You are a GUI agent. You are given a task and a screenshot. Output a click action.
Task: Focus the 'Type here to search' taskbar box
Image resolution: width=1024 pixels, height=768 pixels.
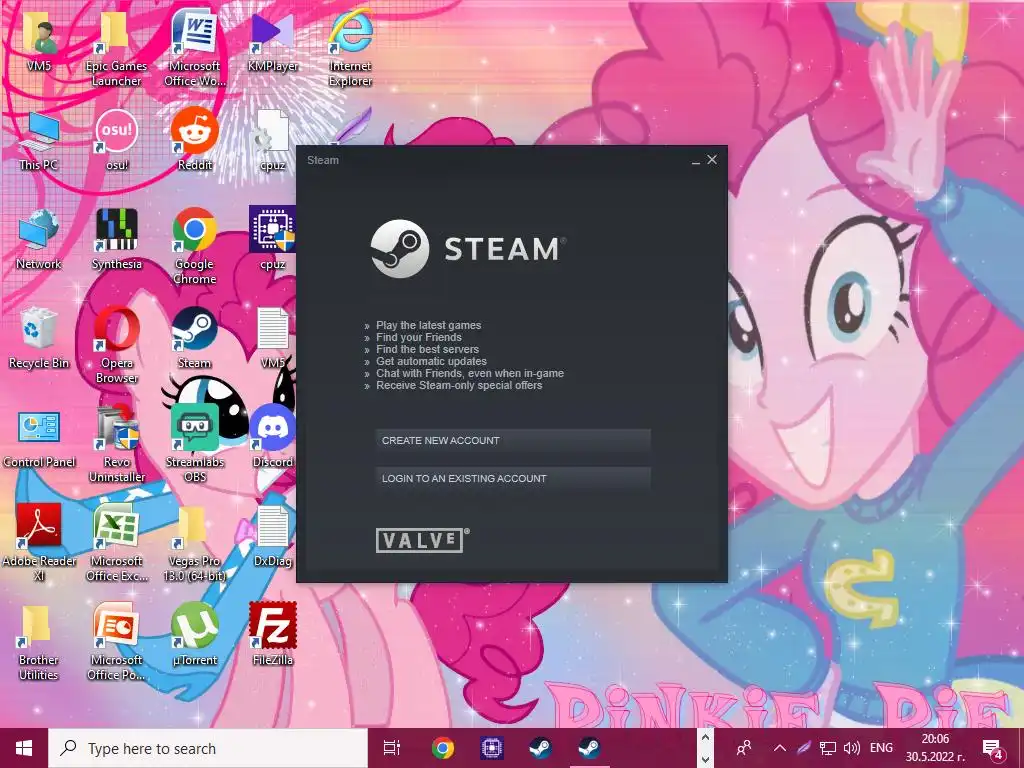(x=208, y=748)
